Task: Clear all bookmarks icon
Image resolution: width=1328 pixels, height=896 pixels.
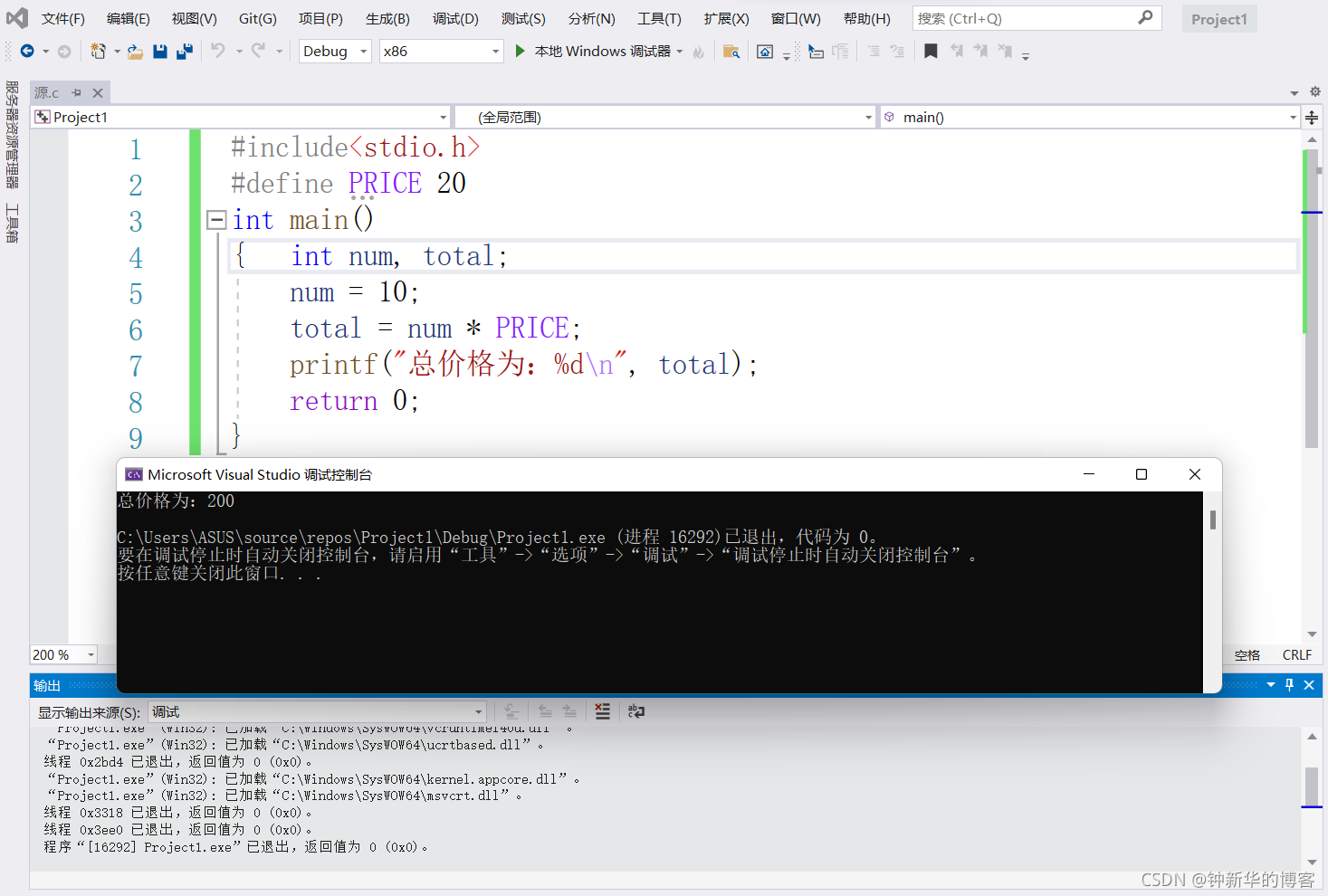Action: [x=1005, y=52]
